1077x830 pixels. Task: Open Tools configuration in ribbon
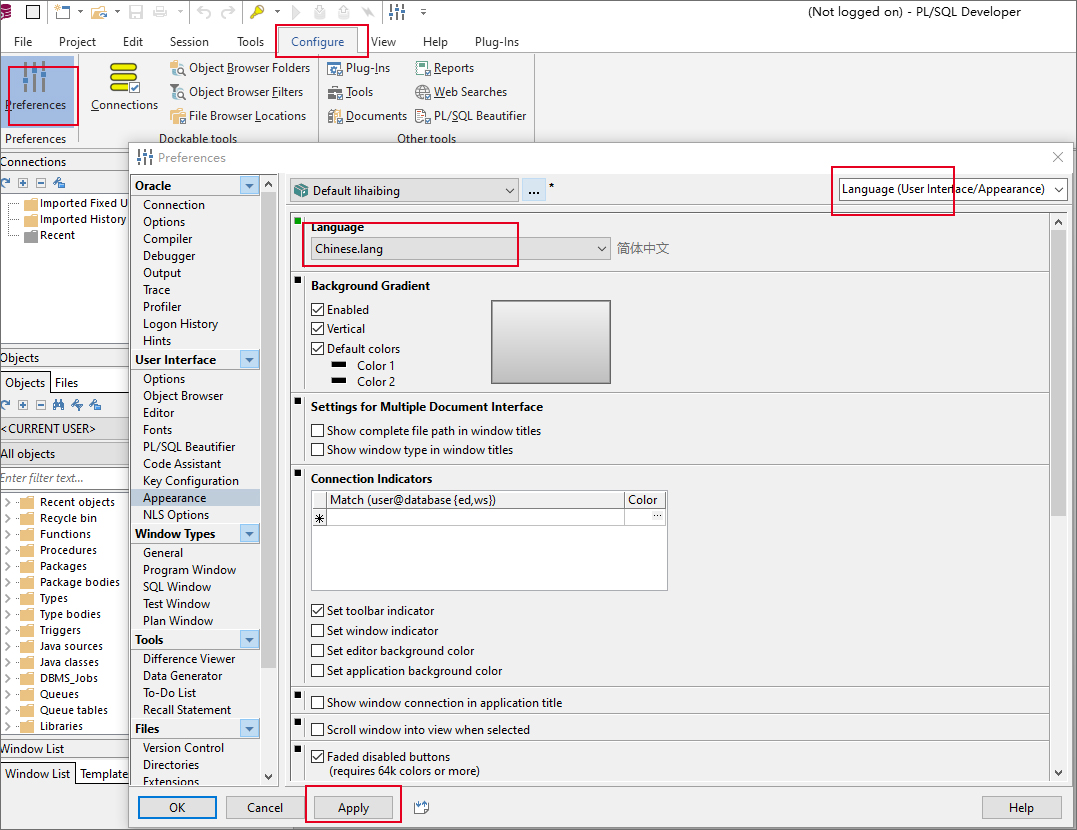point(350,92)
